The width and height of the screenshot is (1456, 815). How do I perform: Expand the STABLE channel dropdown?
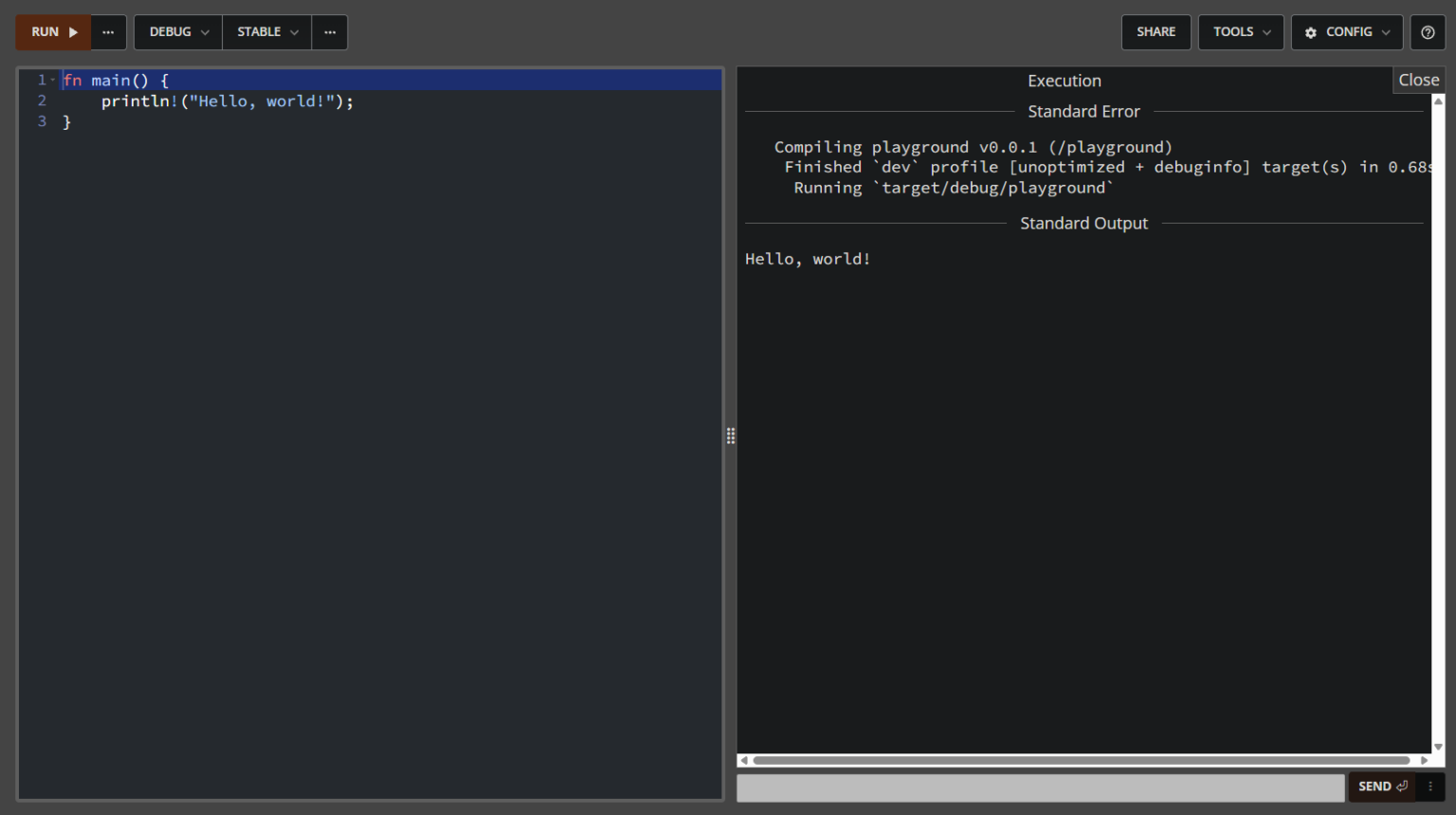[x=266, y=32]
